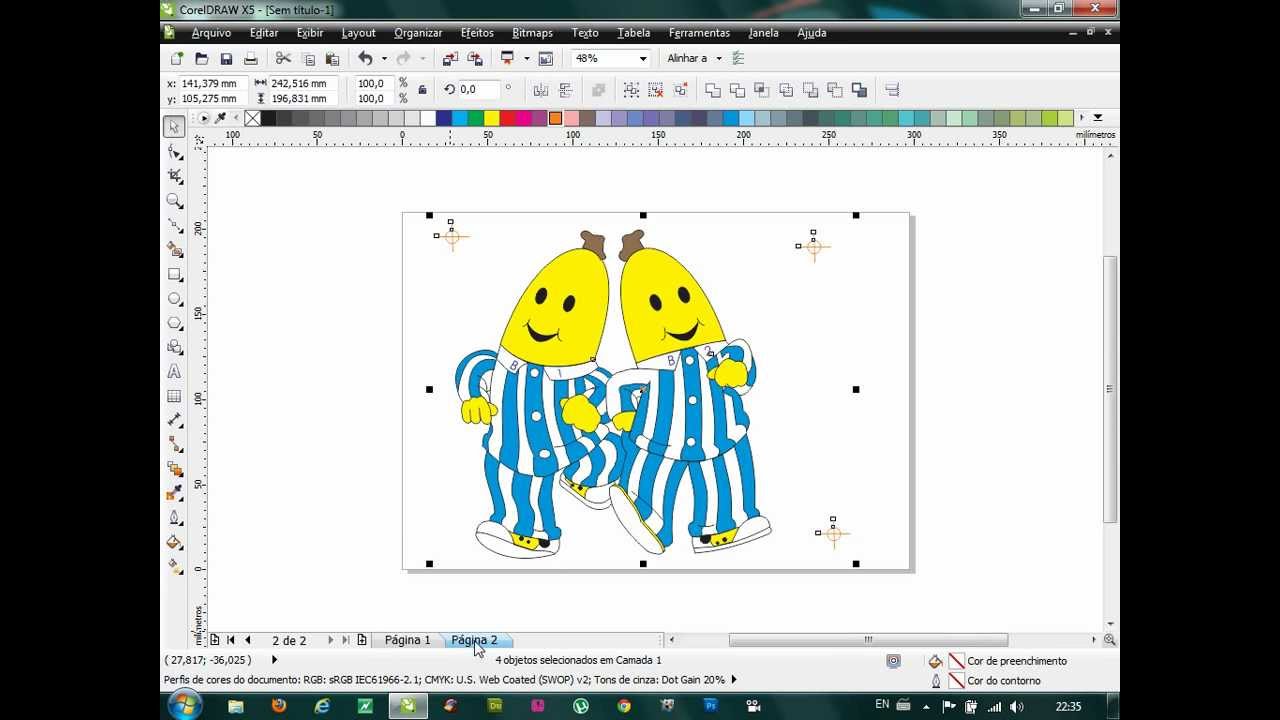Click the no-color X swatch
Image resolution: width=1280 pixels, height=720 pixels.
point(252,118)
